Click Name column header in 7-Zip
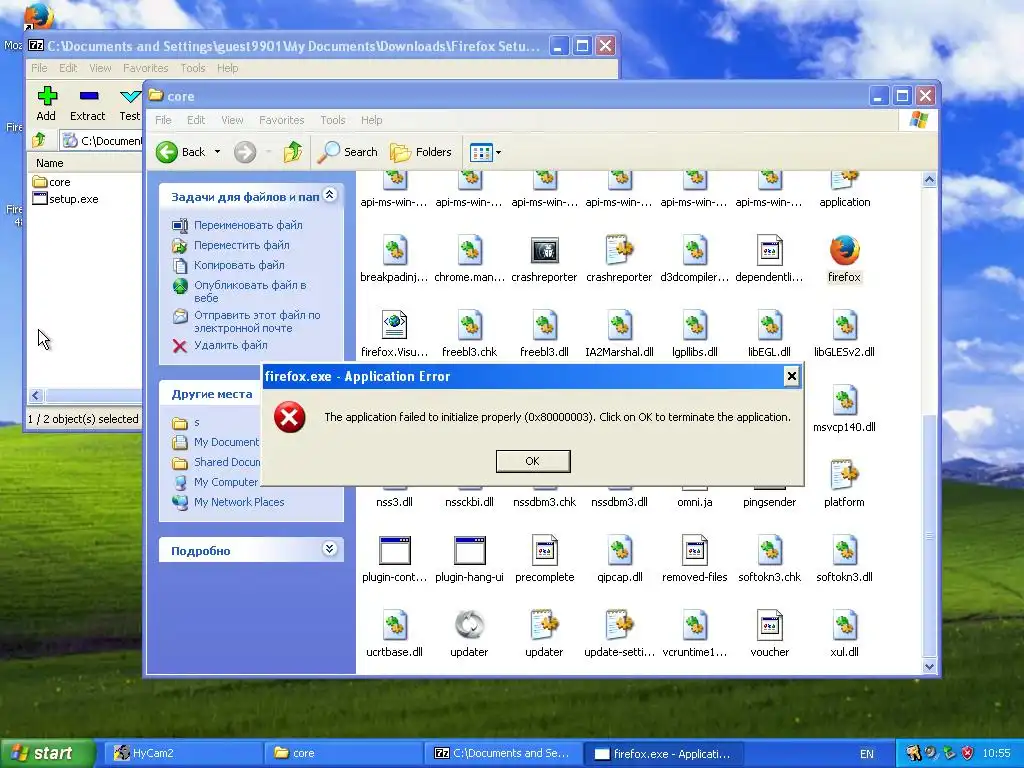Screen dimensions: 1024x768 tap(84, 163)
